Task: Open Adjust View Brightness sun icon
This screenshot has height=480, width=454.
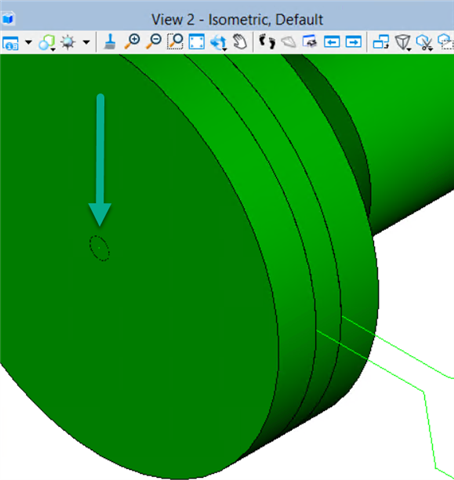Action: 68,43
